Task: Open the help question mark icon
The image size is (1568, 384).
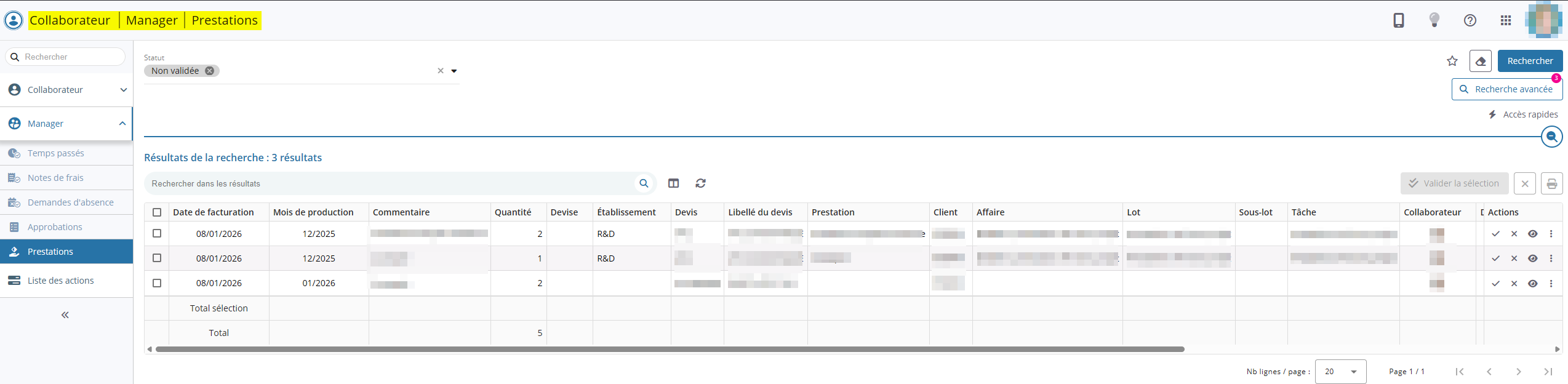Action: pos(1470,20)
